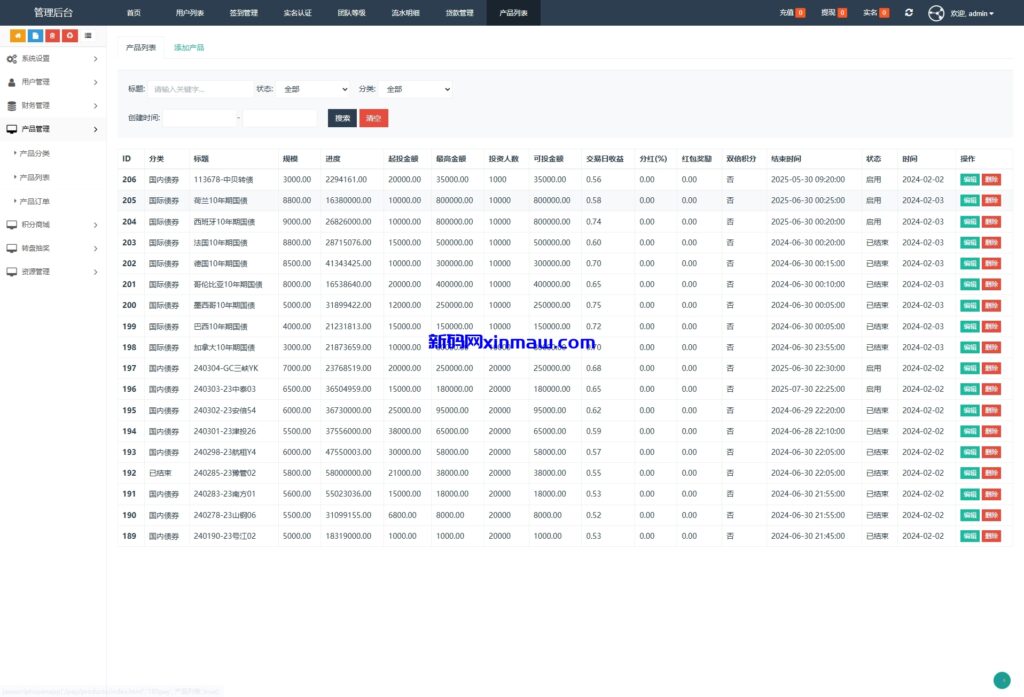Click the blue document shortcut icon
Screen dimensions: 1024x697
click(x=35, y=36)
